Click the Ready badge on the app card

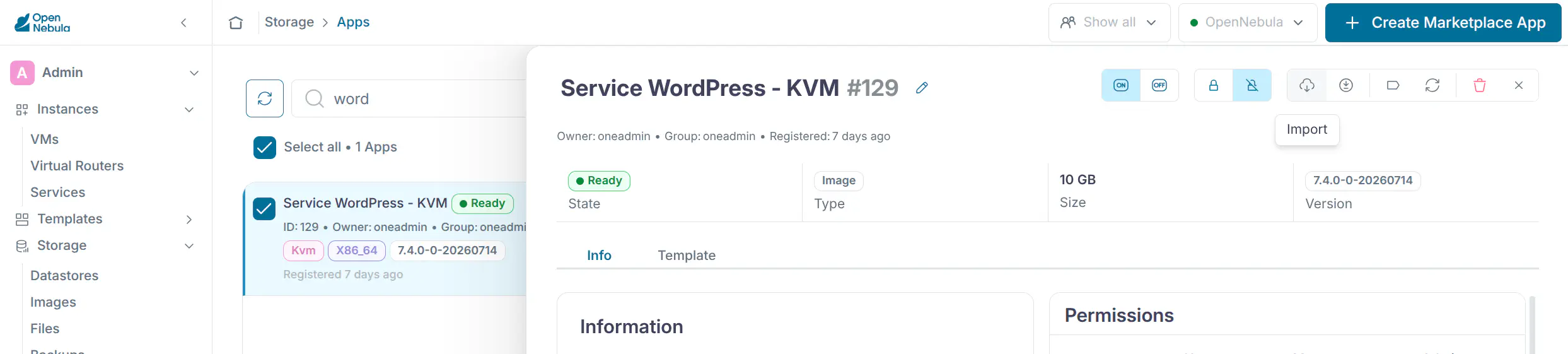click(x=482, y=203)
